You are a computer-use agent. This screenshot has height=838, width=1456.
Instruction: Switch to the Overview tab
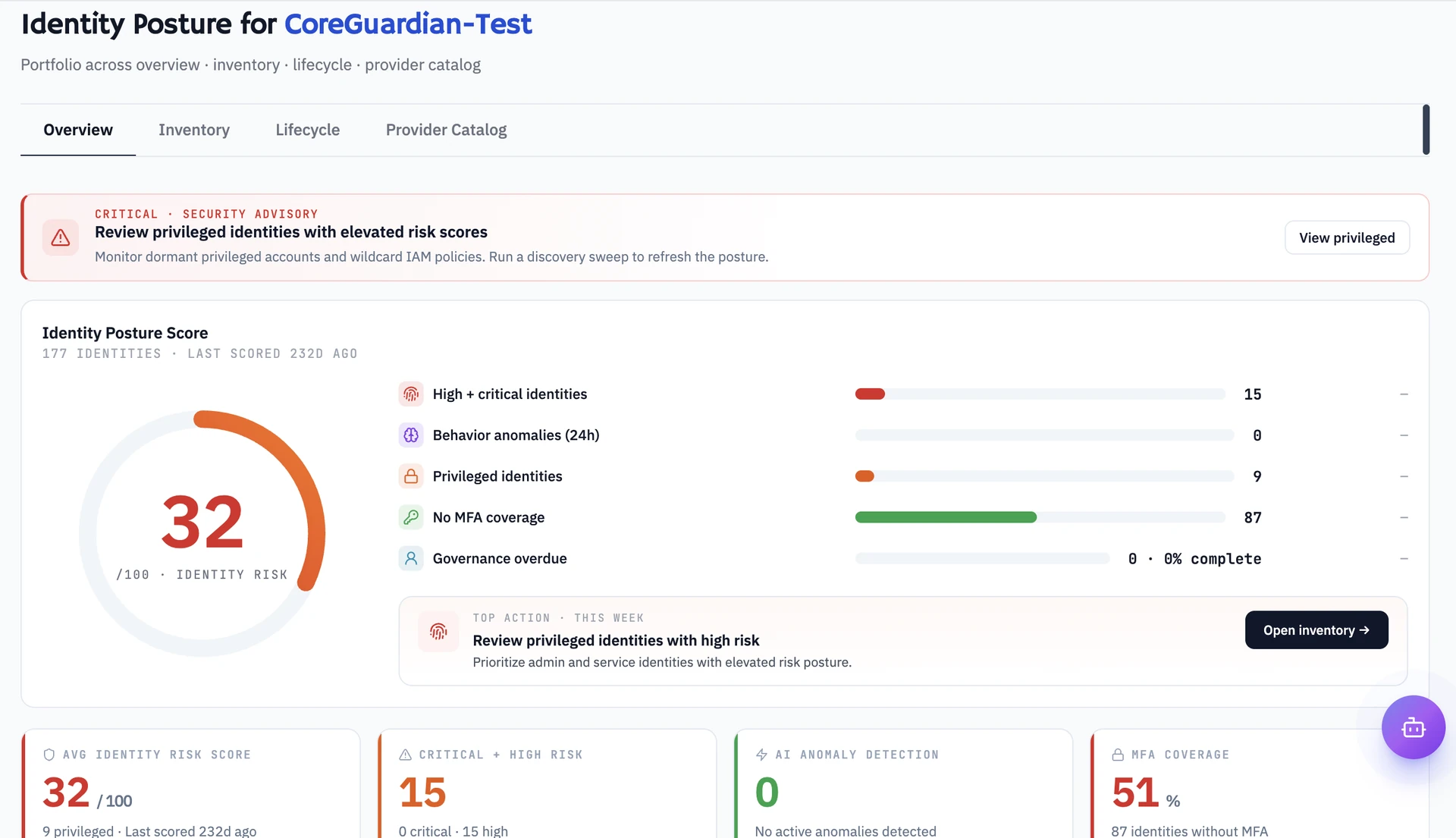pyautogui.click(x=78, y=130)
